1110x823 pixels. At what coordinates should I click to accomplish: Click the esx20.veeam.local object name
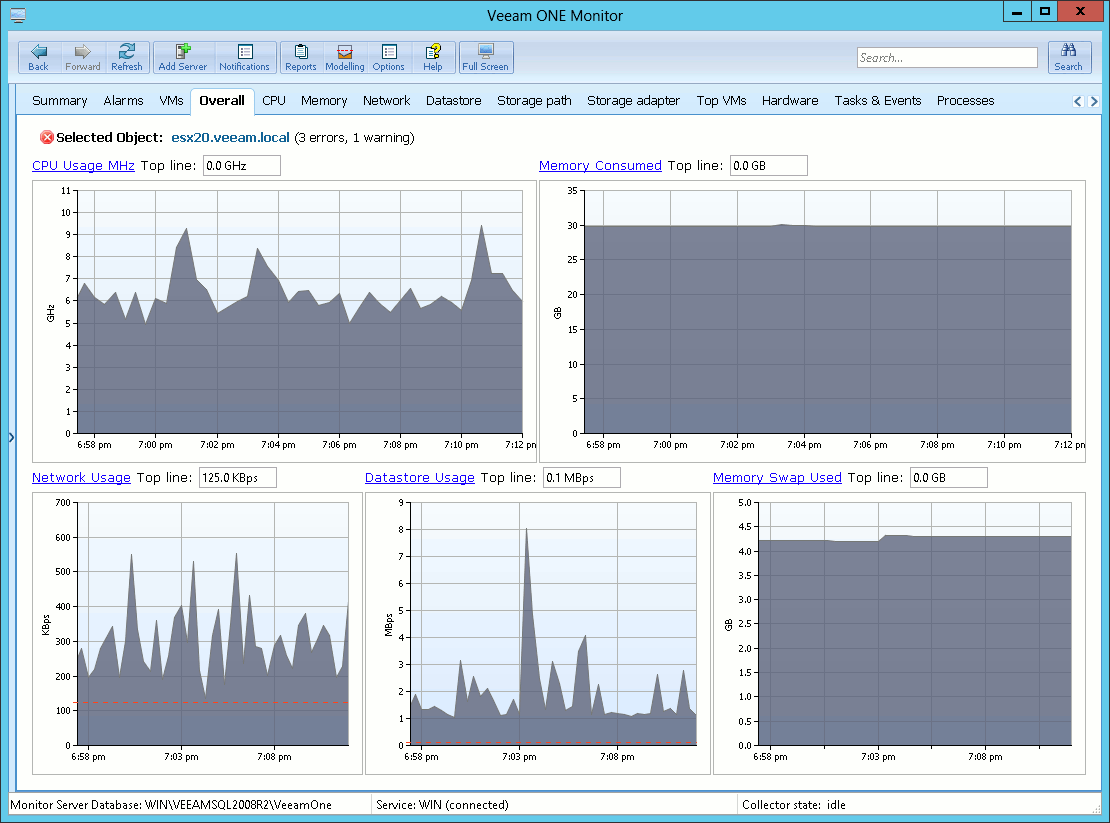(x=231, y=137)
